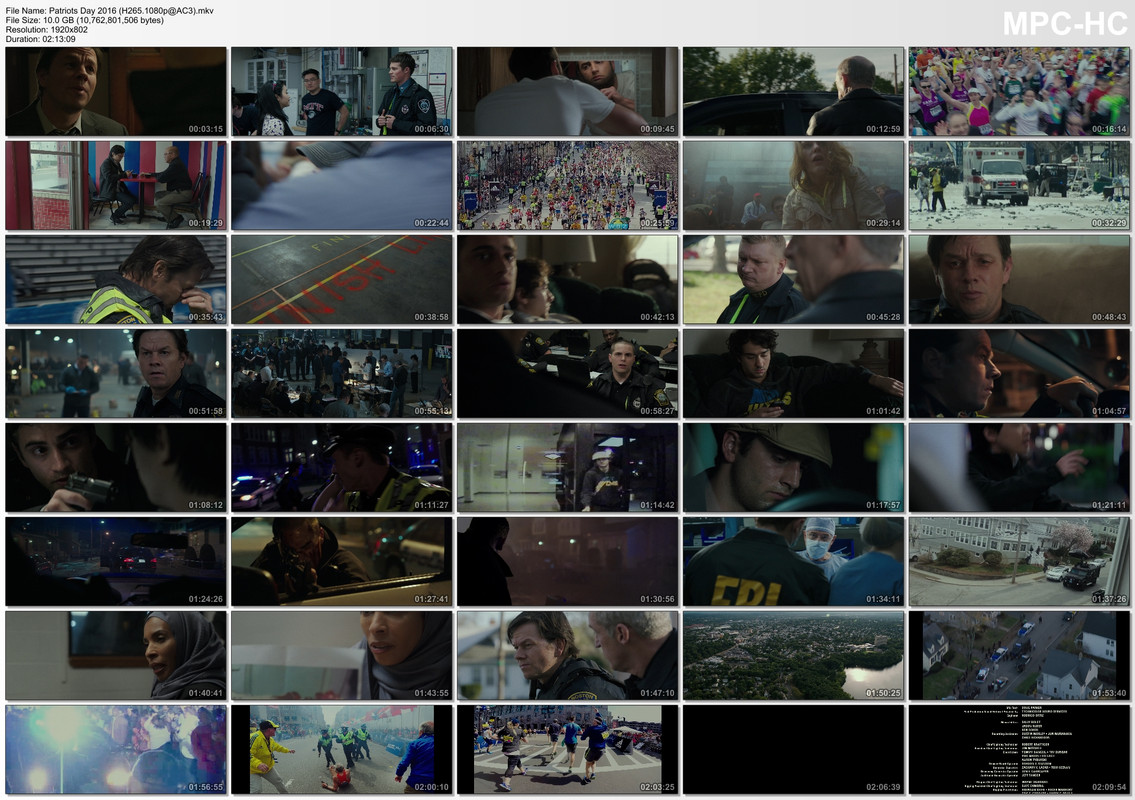Select the FBI jacket frame 01:34:11
Image resolution: width=1135 pixels, height=800 pixels.
[793, 562]
